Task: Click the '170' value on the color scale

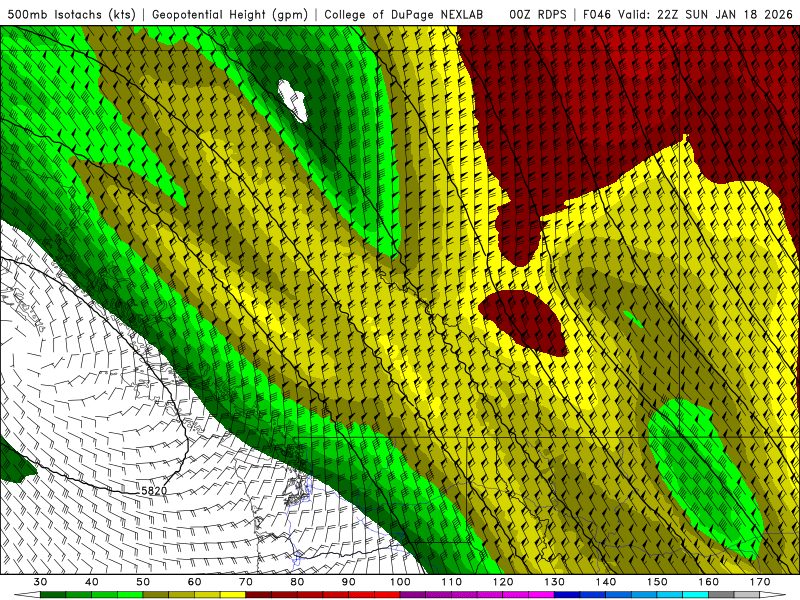Action: tap(760, 582)
